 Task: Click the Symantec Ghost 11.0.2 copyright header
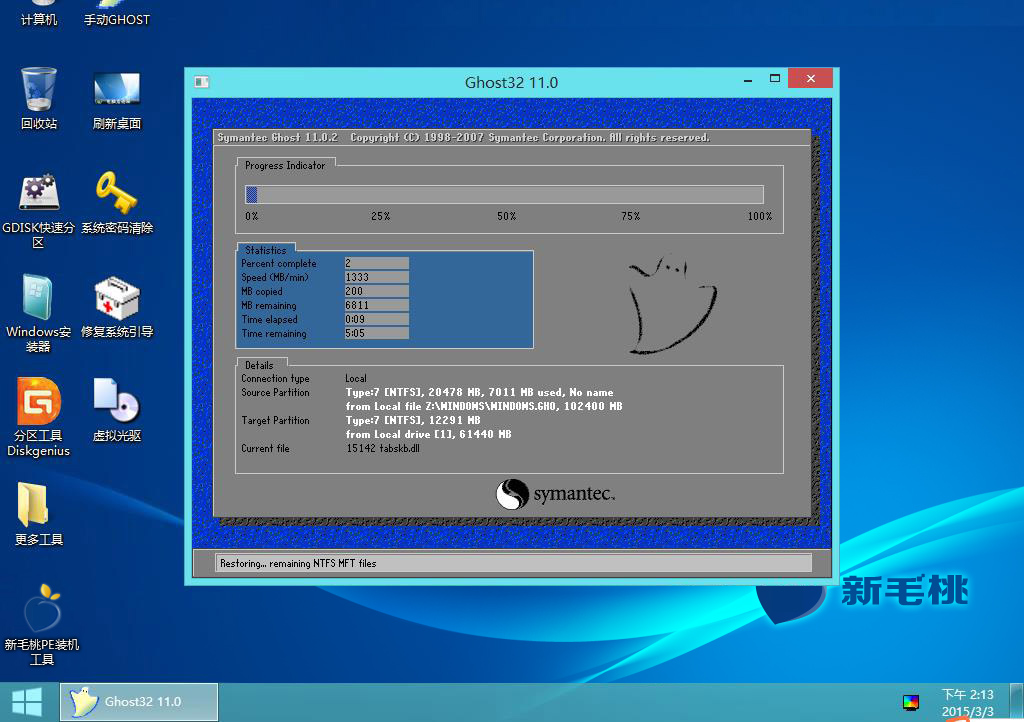tap(464, 138)
